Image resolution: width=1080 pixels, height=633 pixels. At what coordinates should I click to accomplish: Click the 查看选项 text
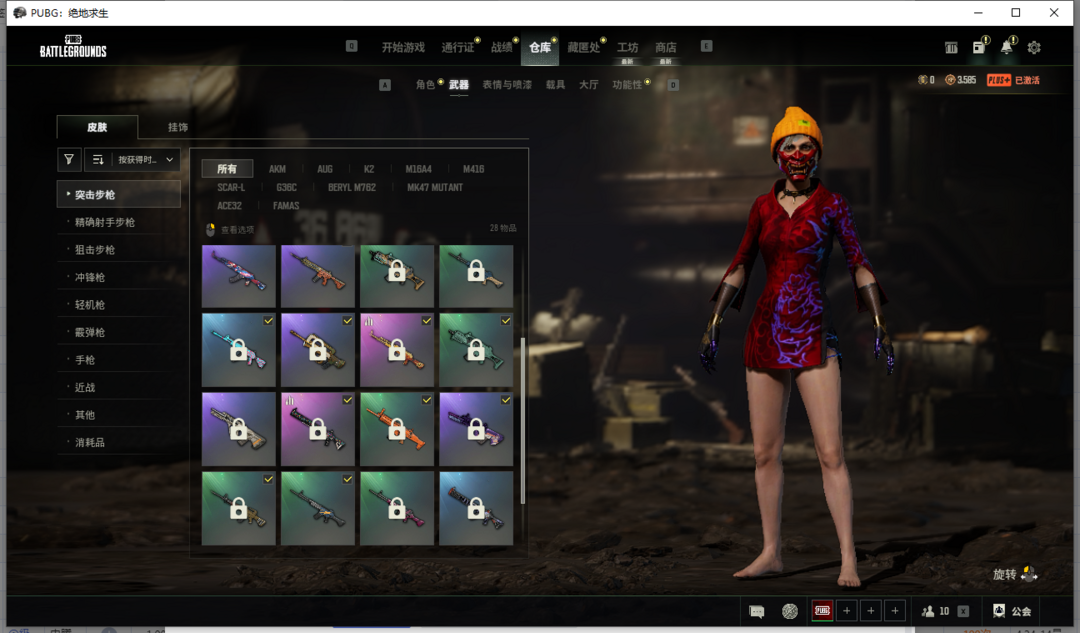click(238, 229)
